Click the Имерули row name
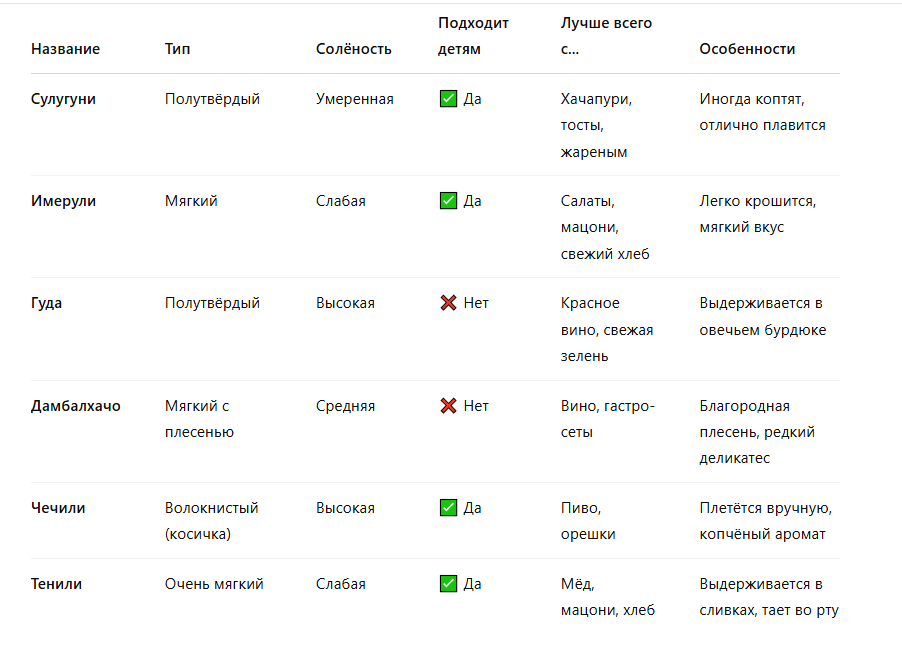 pyautogui.click(x=63, y=201)
